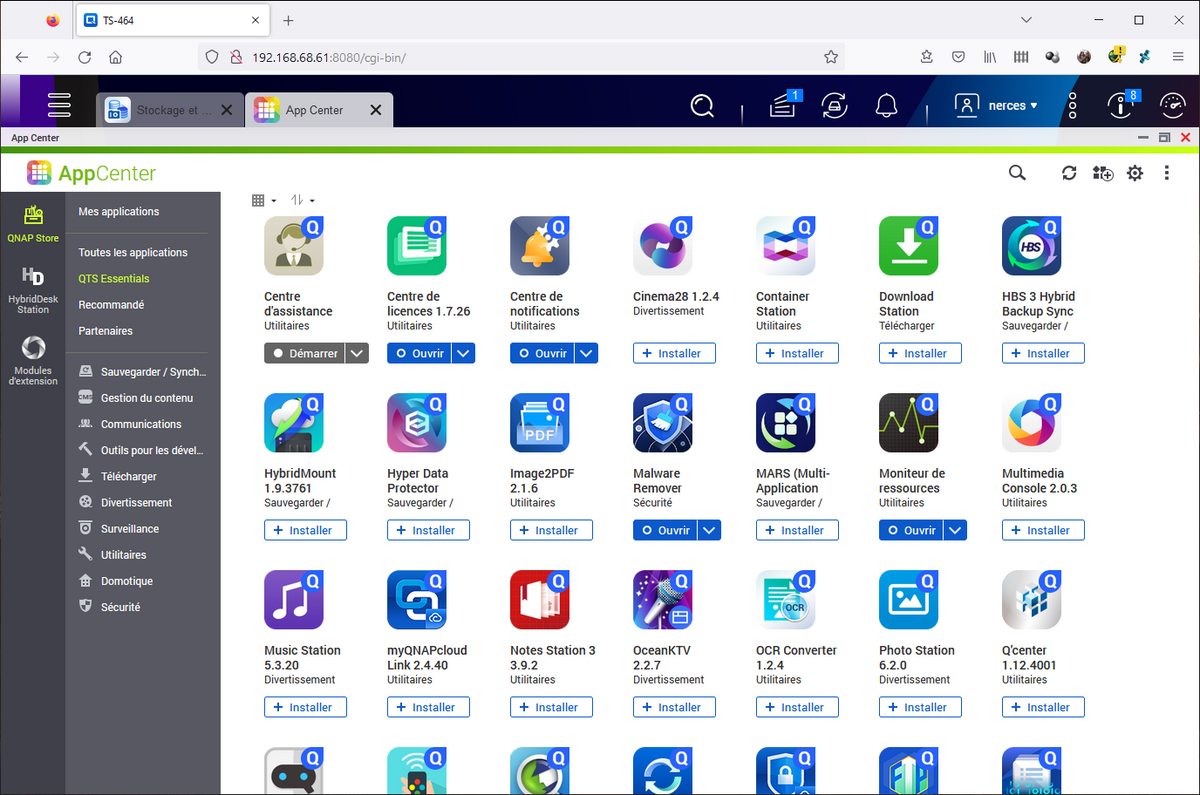The image size is (1200, 795).
Task: Click the OCR Converter app icon
Action: (x=786, y=600)
